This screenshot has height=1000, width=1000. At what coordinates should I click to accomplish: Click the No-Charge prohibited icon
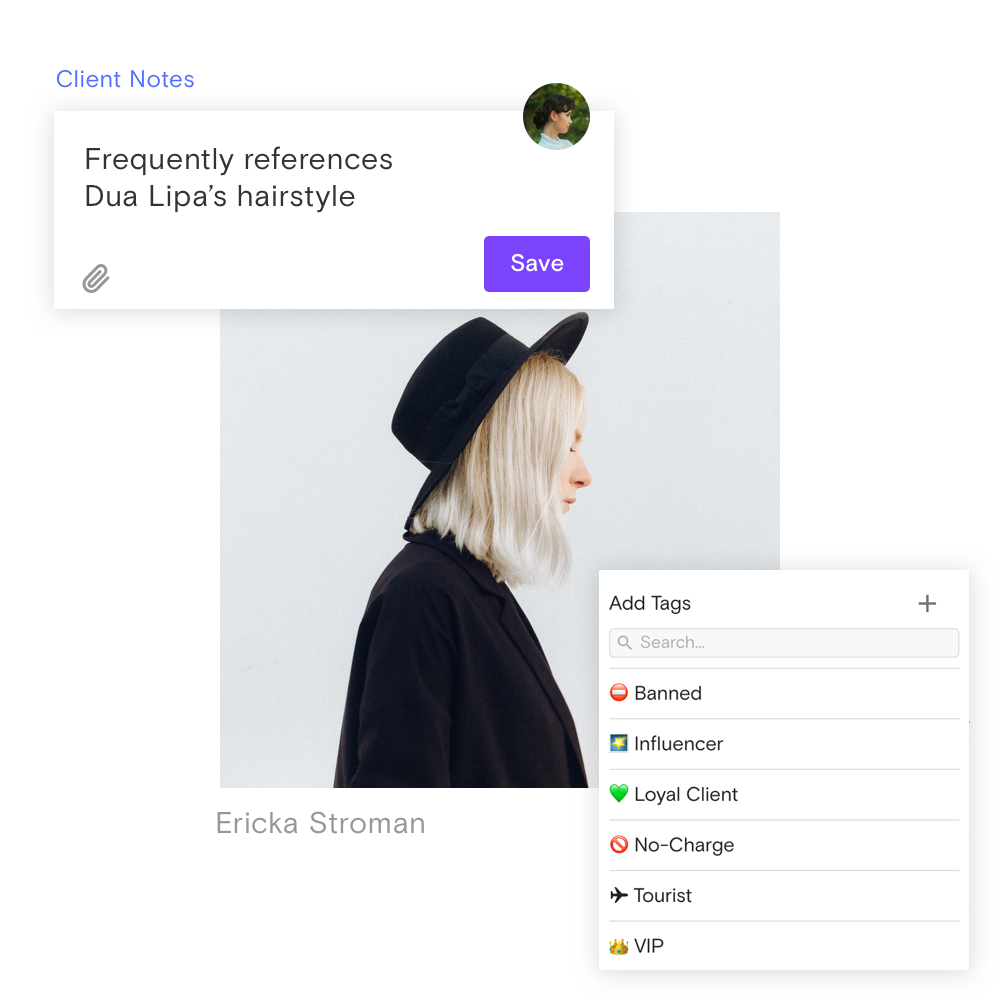[x=619, y=844]
